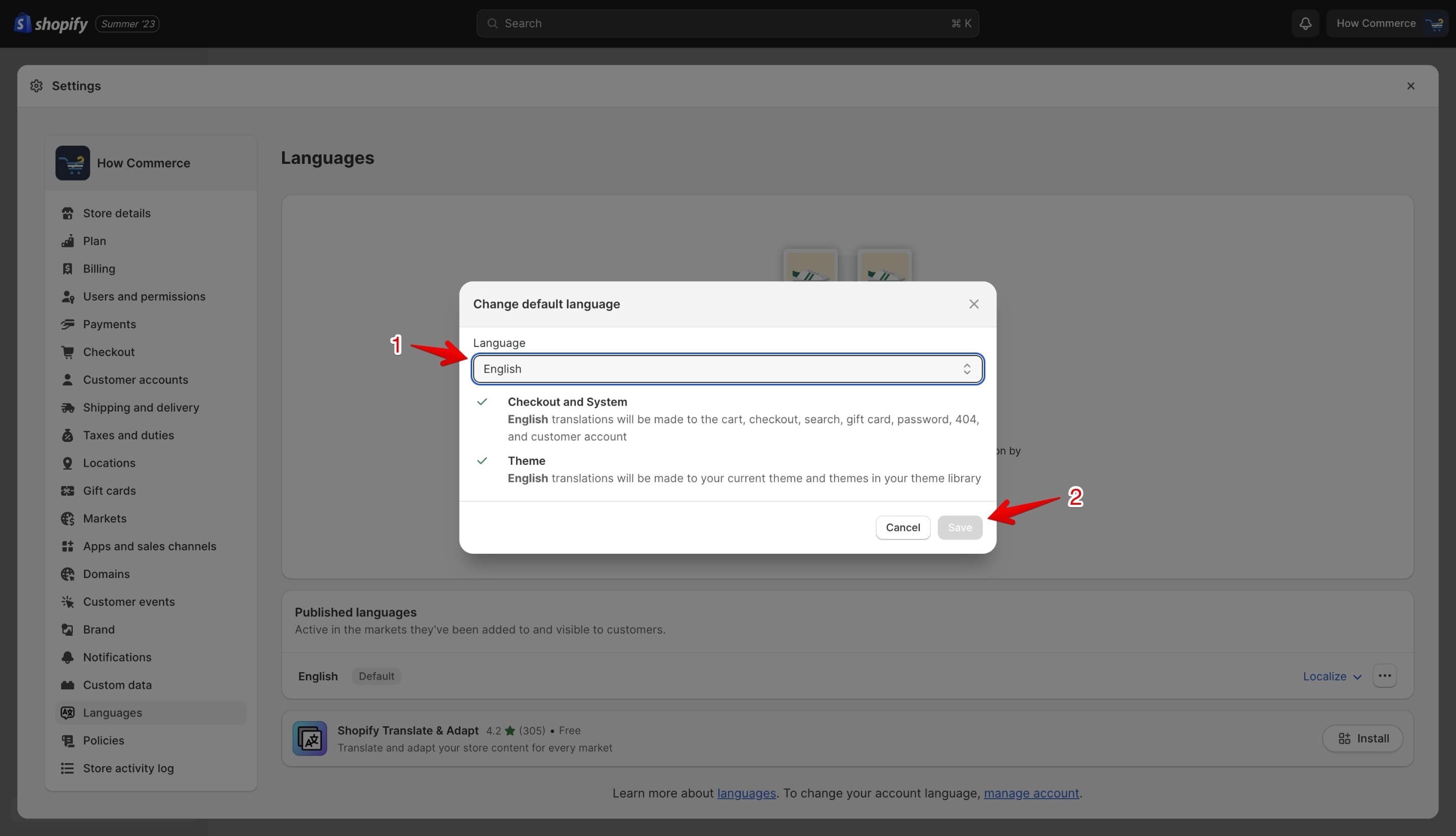Click the Summer '23 badge
Screen dimensions: 1456x836
[127, 24]
